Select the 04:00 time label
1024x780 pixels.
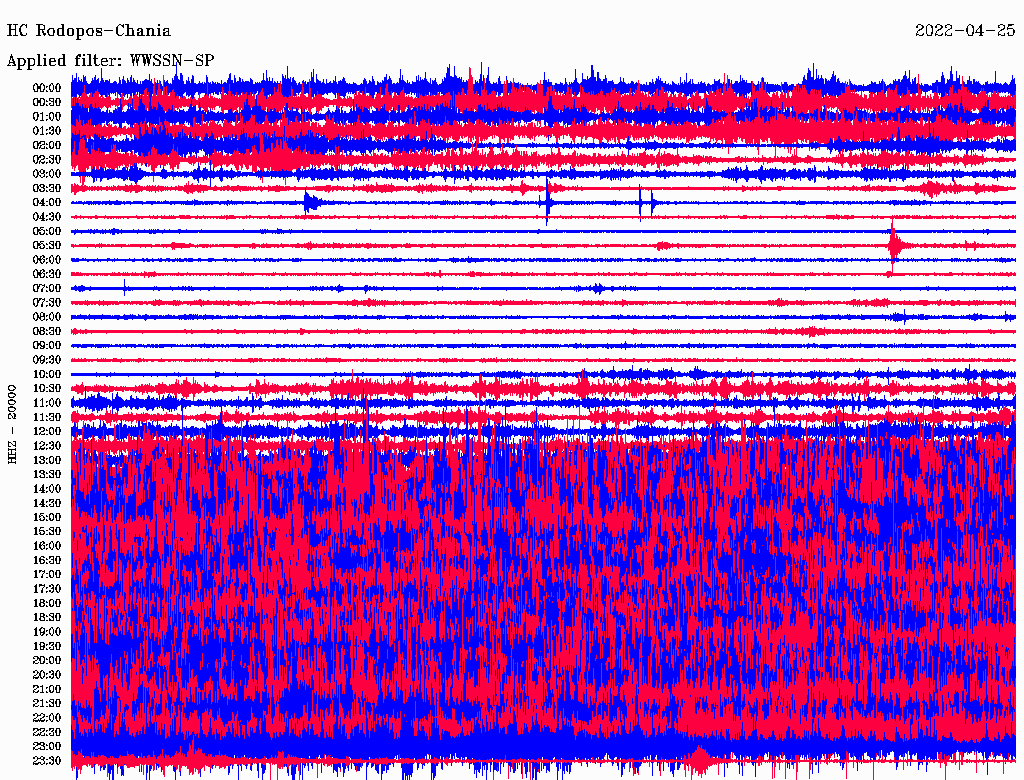tap(47, 202)
